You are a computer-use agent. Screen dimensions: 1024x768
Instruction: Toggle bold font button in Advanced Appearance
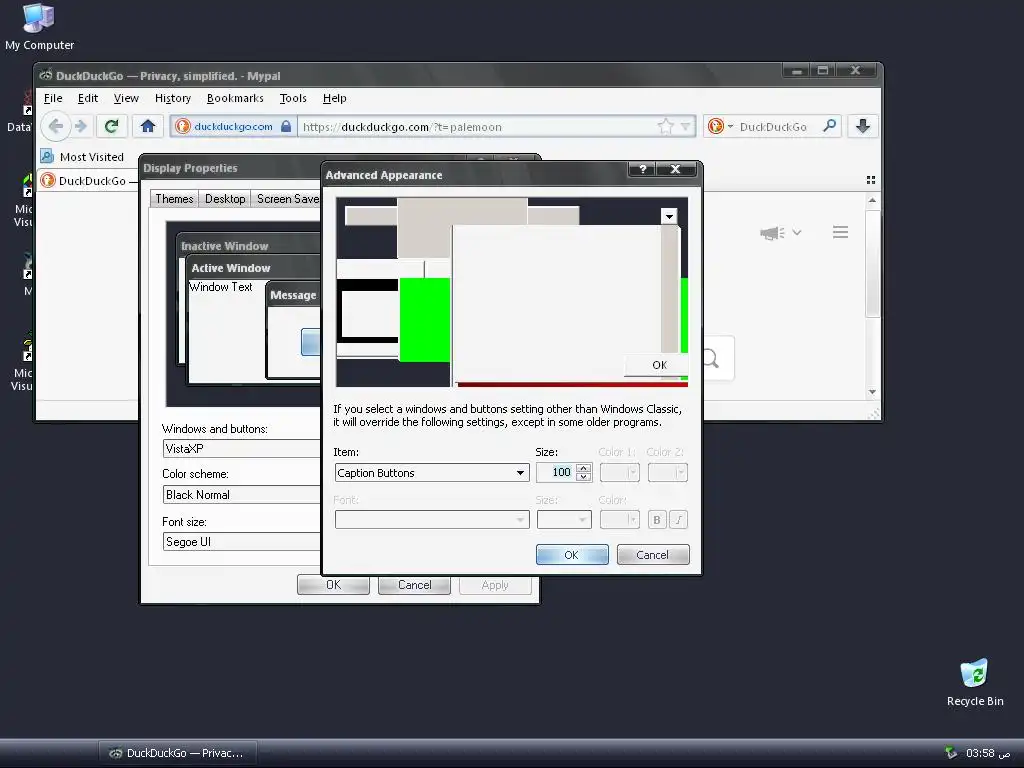[x=657, y=520]
